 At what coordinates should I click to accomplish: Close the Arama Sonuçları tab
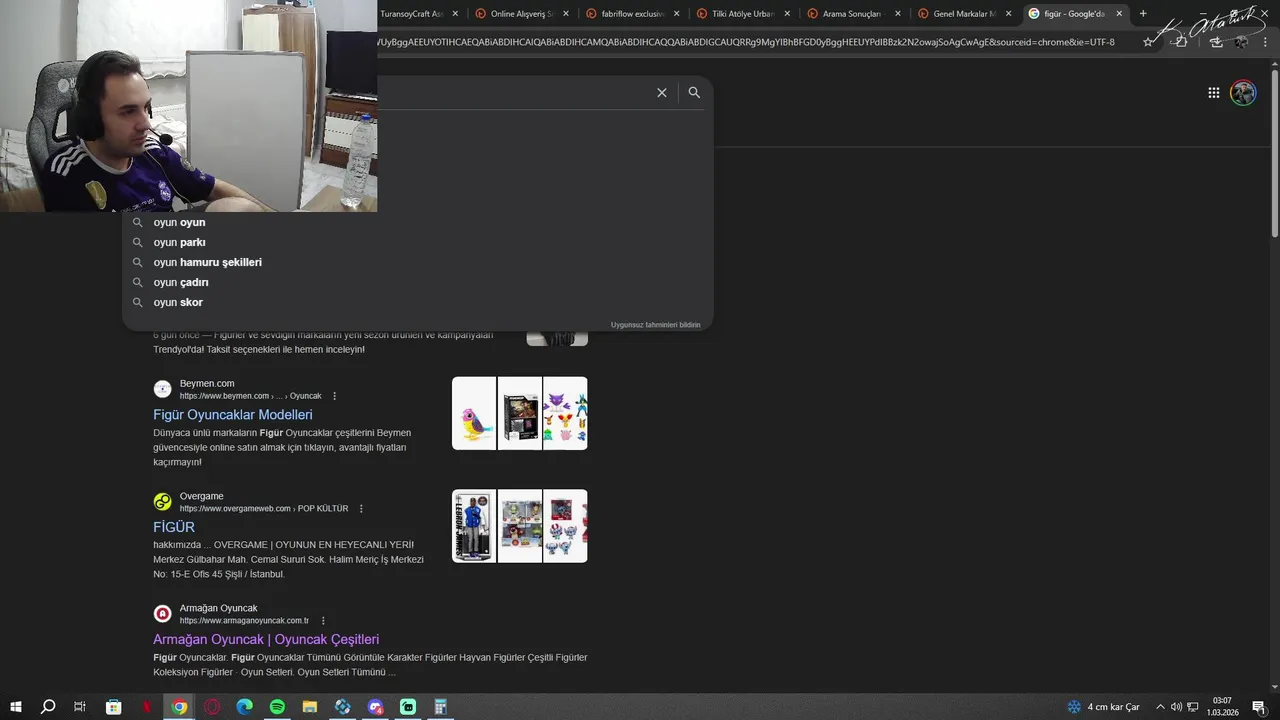click(898, 14)
